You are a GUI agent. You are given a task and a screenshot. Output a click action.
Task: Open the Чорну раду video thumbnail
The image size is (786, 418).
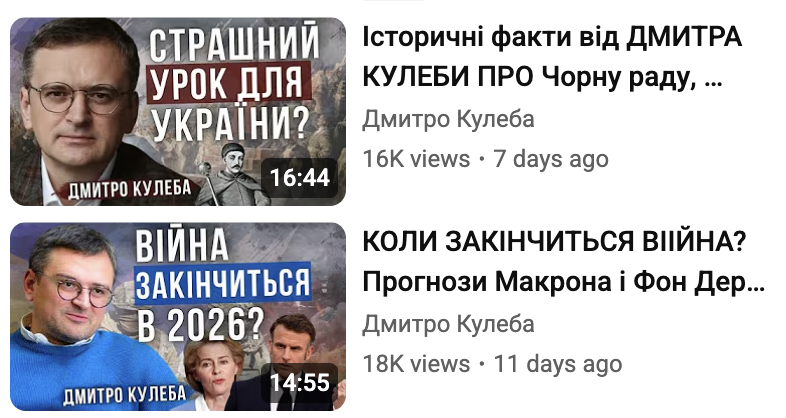tap(178, 112)
